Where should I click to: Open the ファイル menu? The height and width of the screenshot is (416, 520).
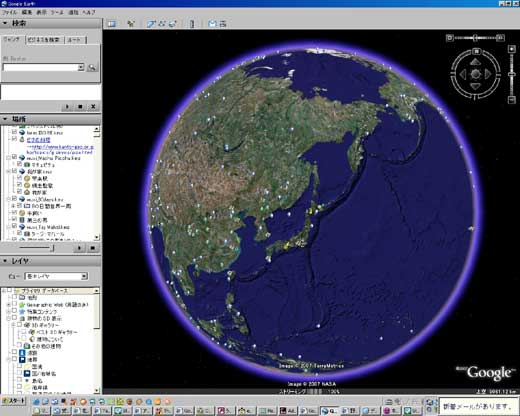(10, 12)
